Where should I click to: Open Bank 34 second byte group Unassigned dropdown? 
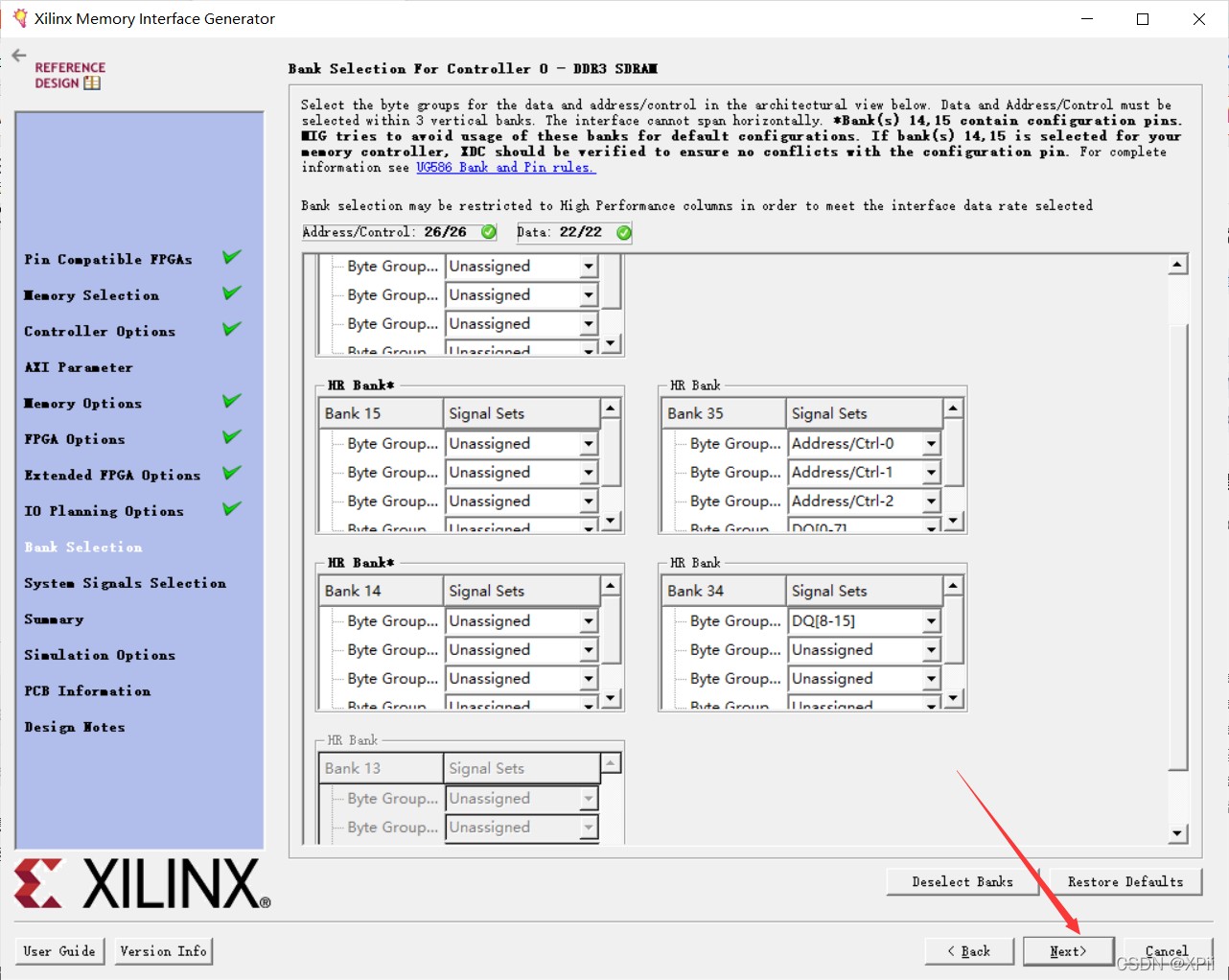tap(931, 650)
